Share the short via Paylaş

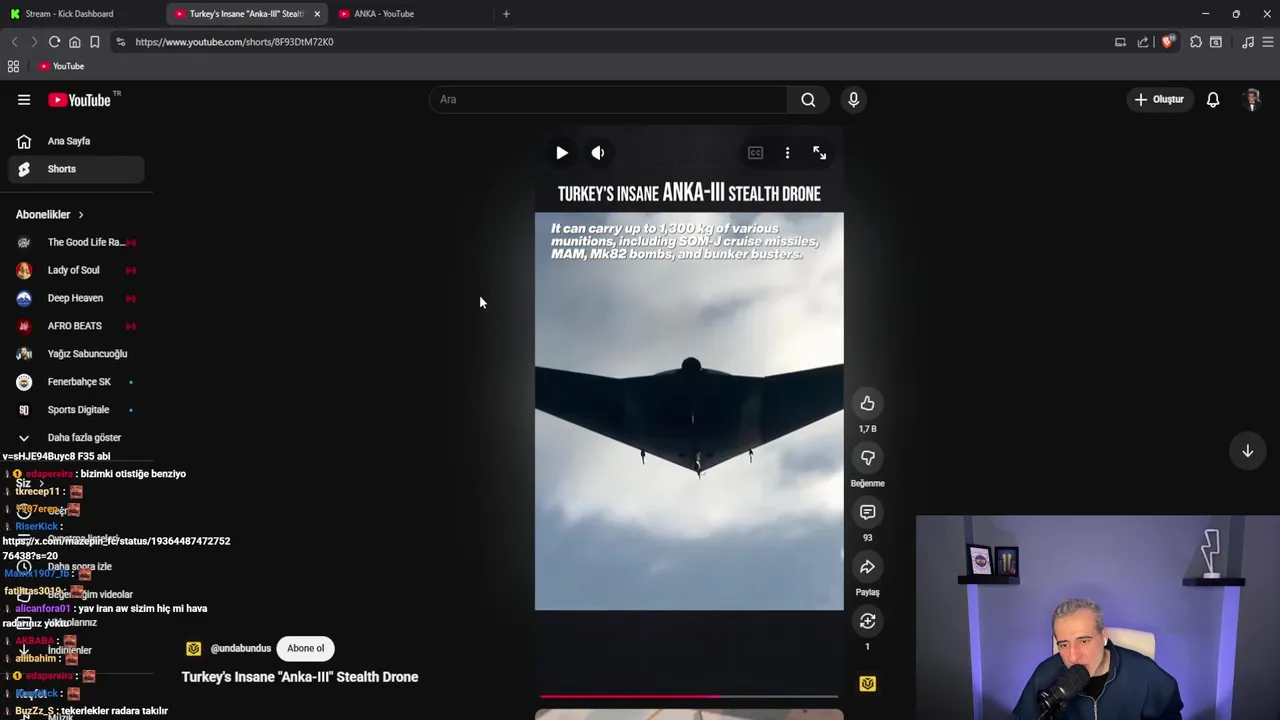(x=867, y=567)
